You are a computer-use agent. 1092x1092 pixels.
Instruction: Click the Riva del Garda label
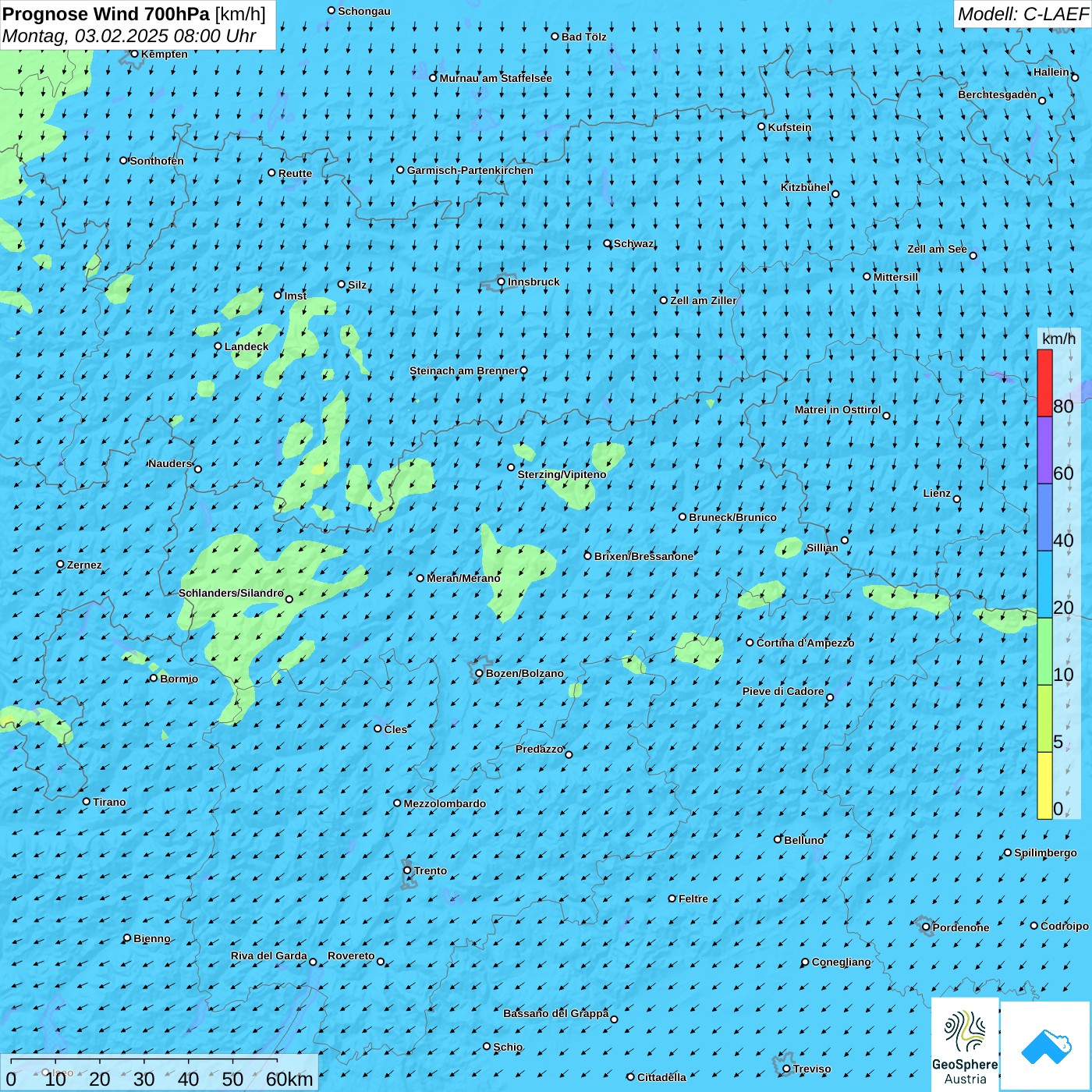[x=268, y=955]
